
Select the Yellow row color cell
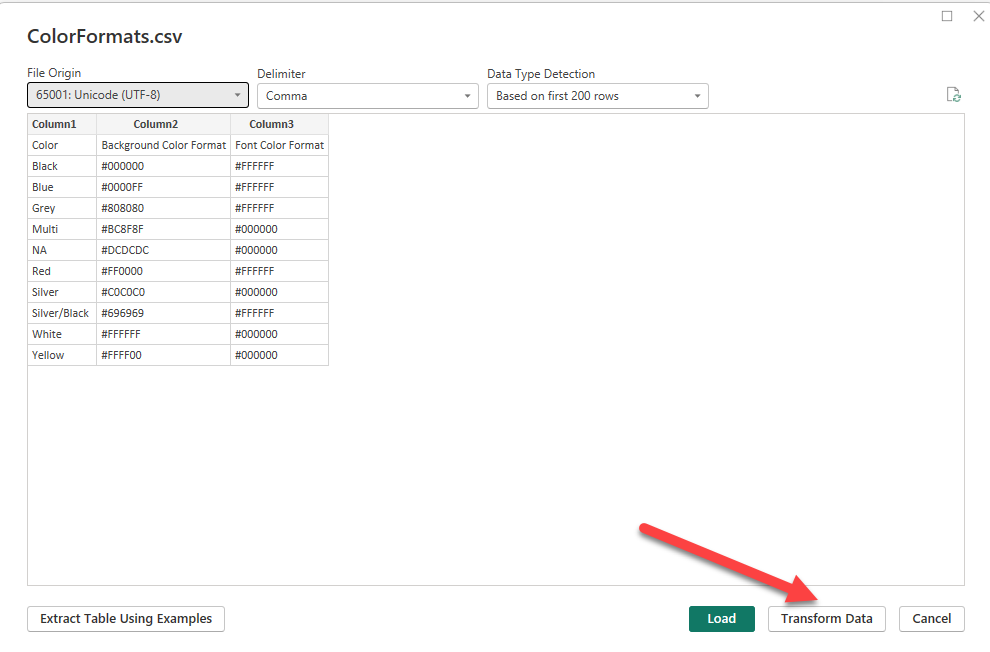[x=48, y=355]
